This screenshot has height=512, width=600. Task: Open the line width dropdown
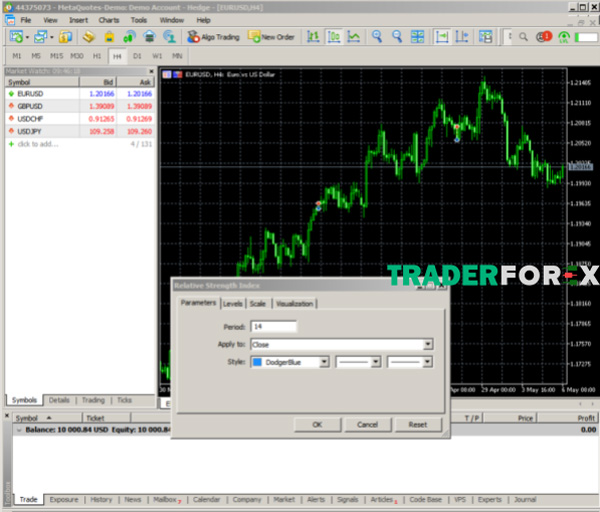(x=428, y=362)
